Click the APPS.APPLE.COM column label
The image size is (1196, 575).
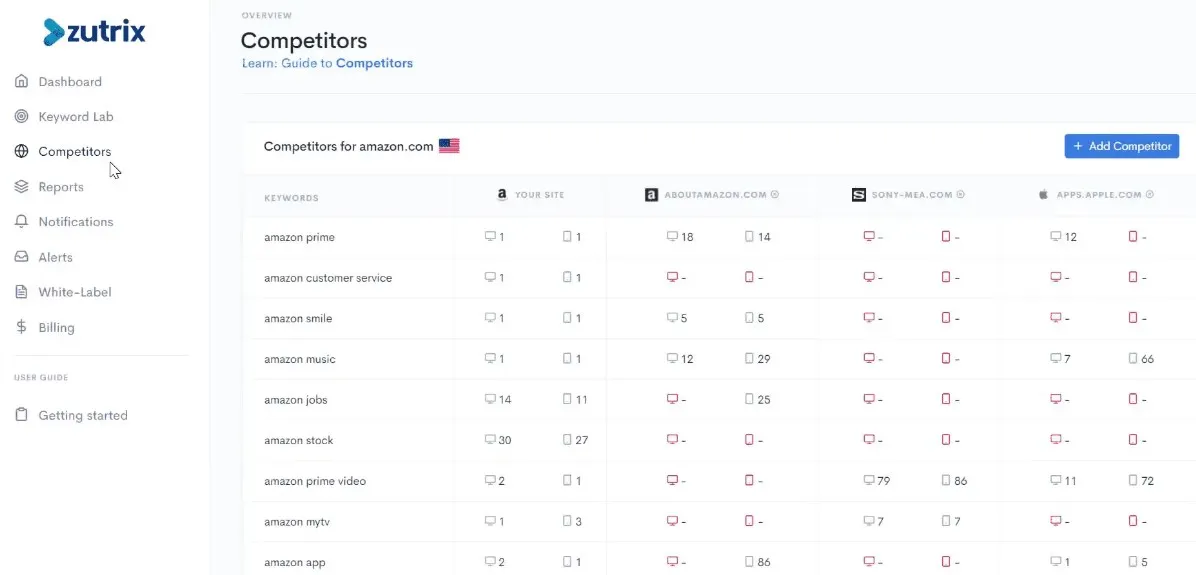(1099, 195)
